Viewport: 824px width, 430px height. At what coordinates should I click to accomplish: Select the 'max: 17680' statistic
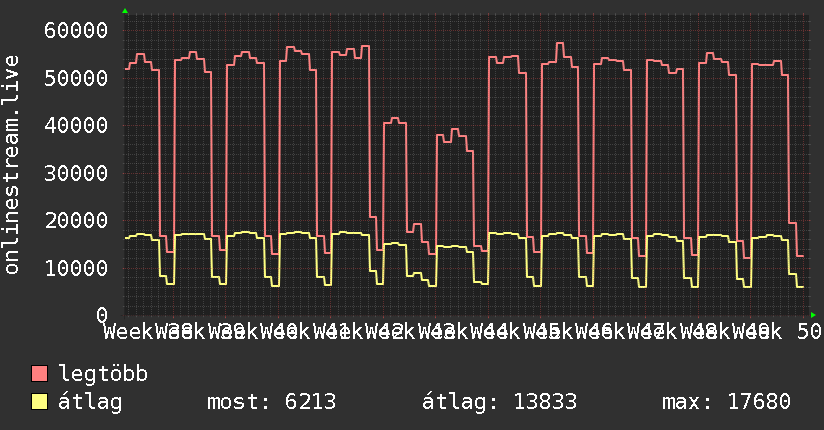point(726,402)
